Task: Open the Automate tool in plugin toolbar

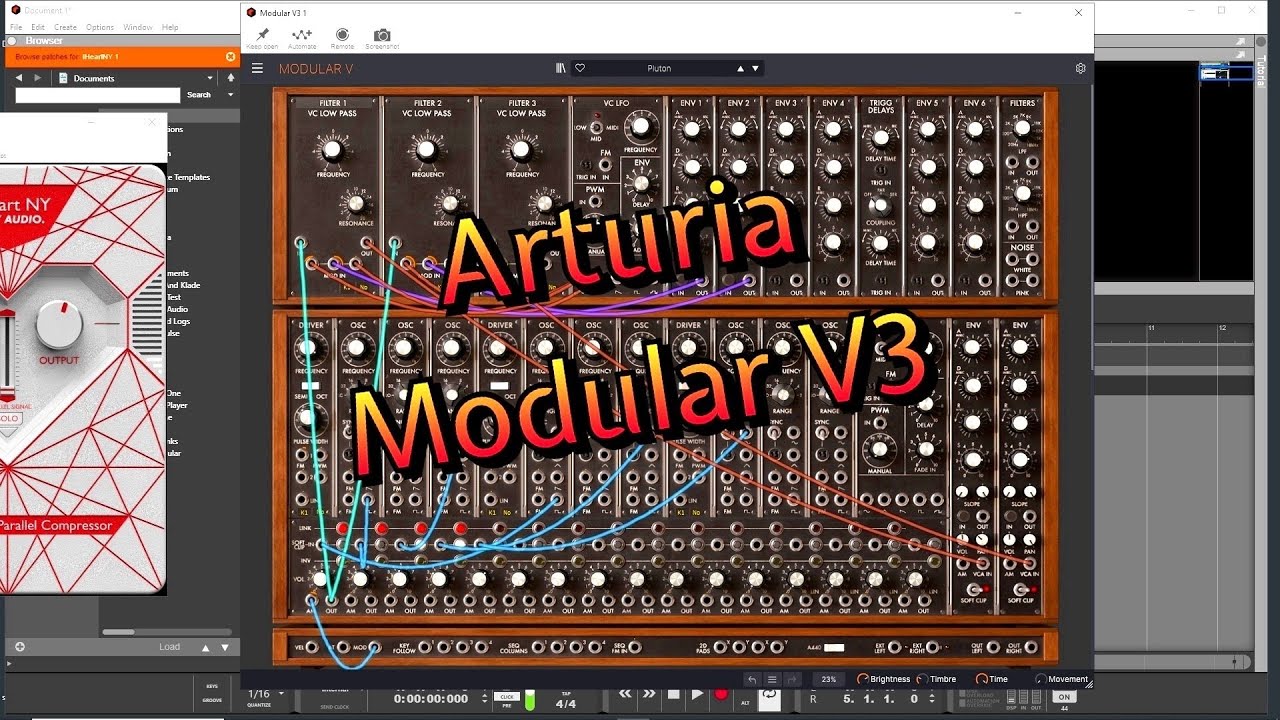Action: [302, 38]
